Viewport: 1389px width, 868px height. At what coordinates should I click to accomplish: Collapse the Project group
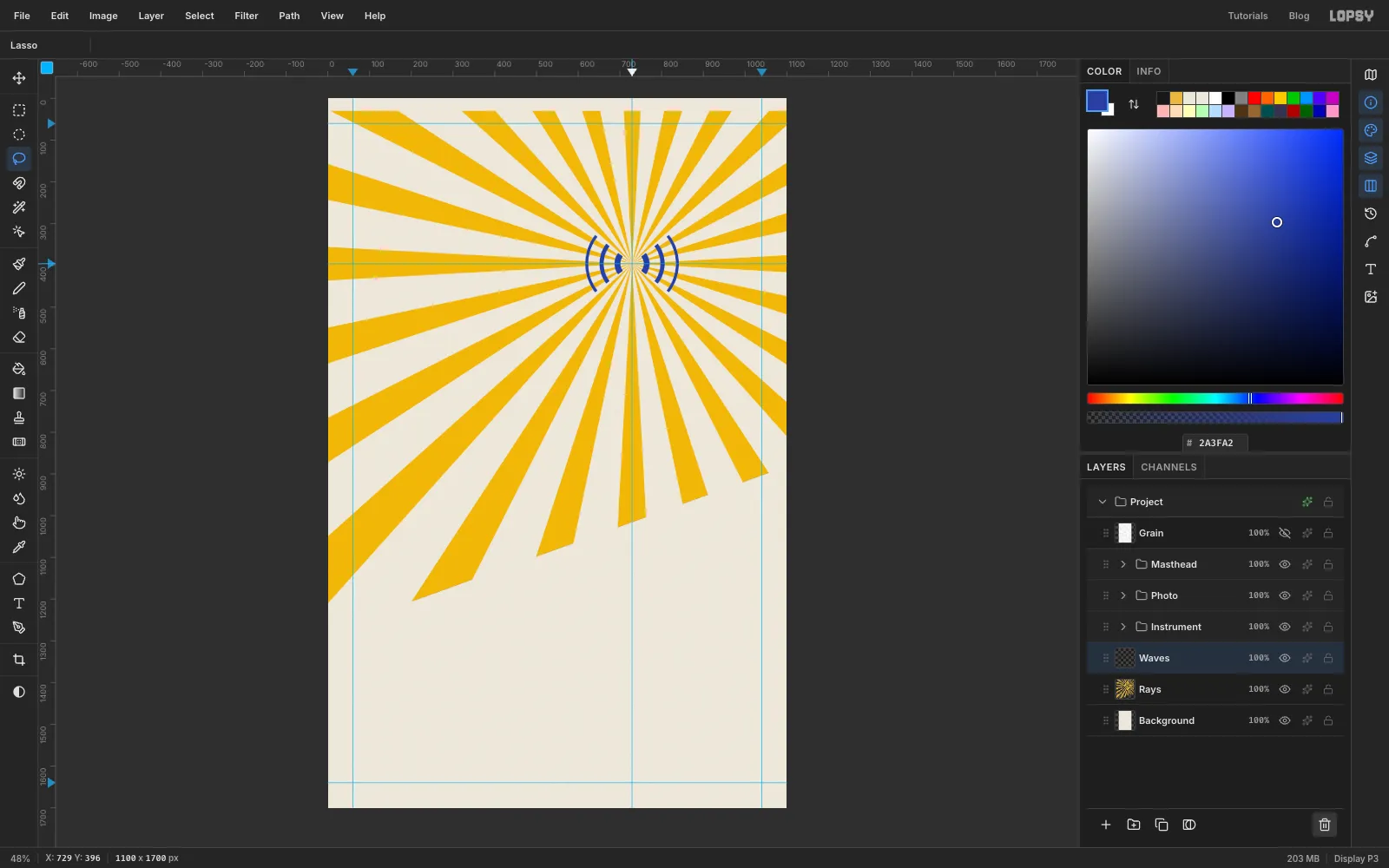[1103, 502]
